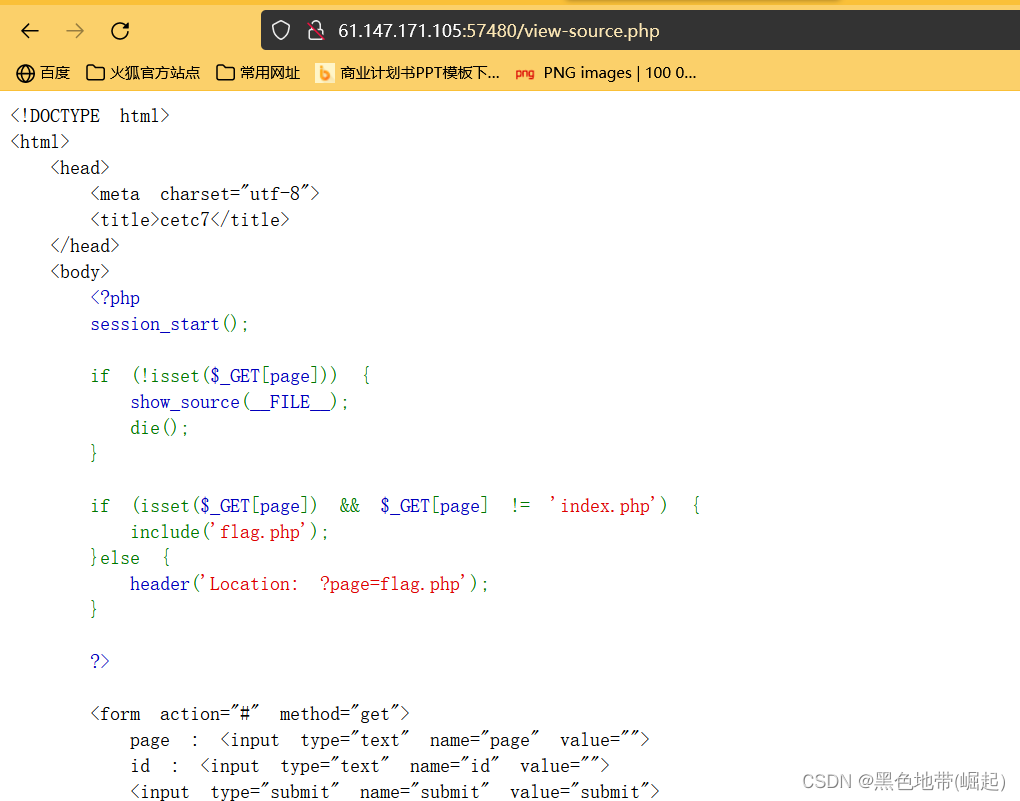Image resolution: width=1020 pixels, height=801 pixels.
Task: Reload the current page
Action: (x=120, y=31)
